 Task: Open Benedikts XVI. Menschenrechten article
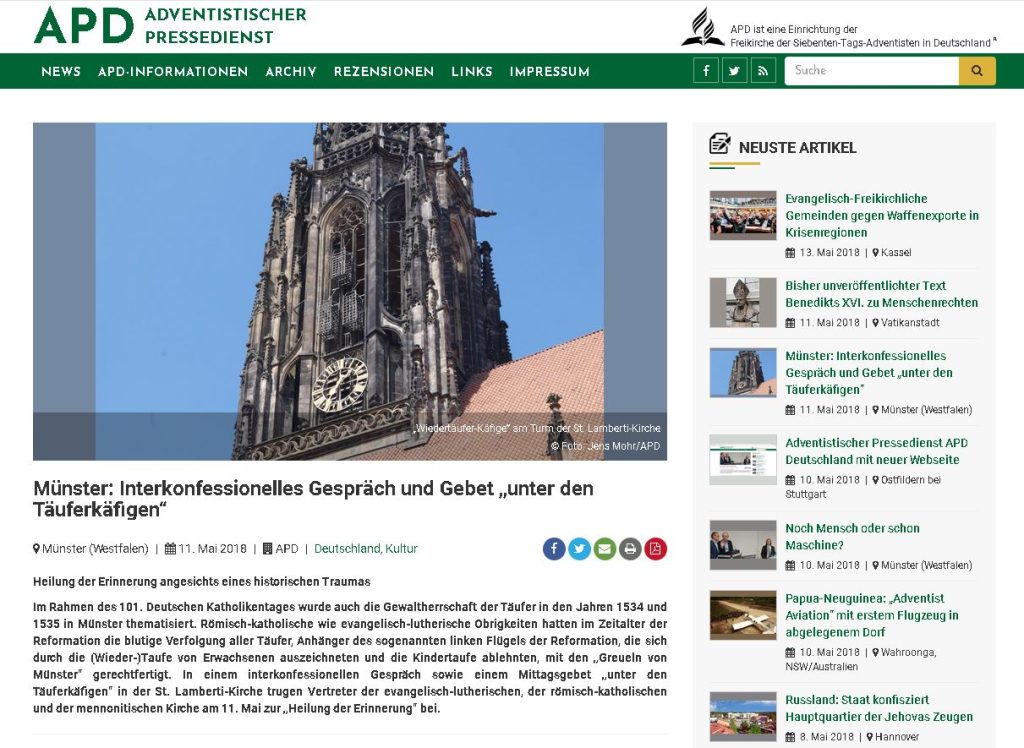[x=881, y=294]
